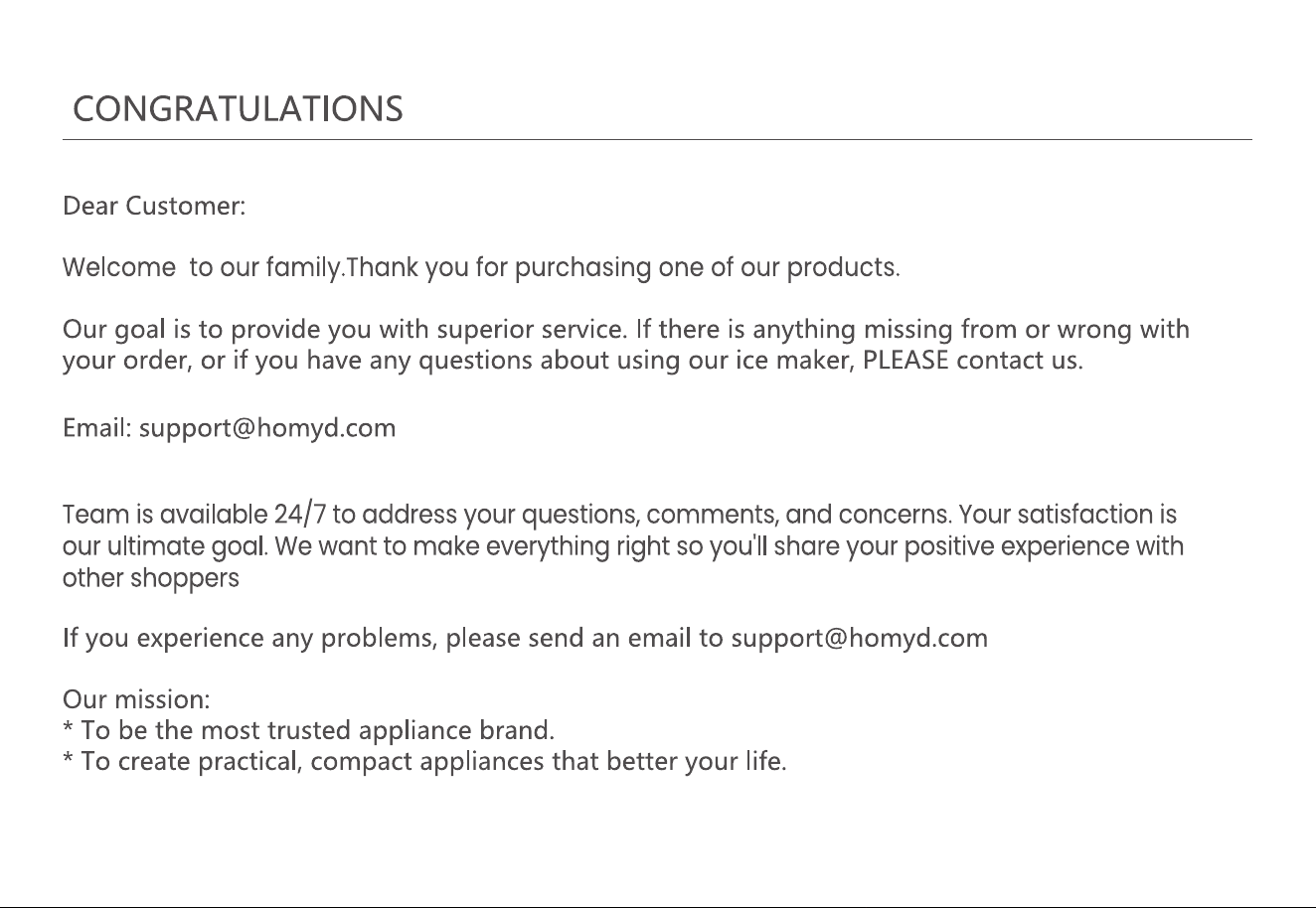This screenshot has width=1316, height=908.
Task: Click the "other shoppers" line
Action: coord(151,579)
